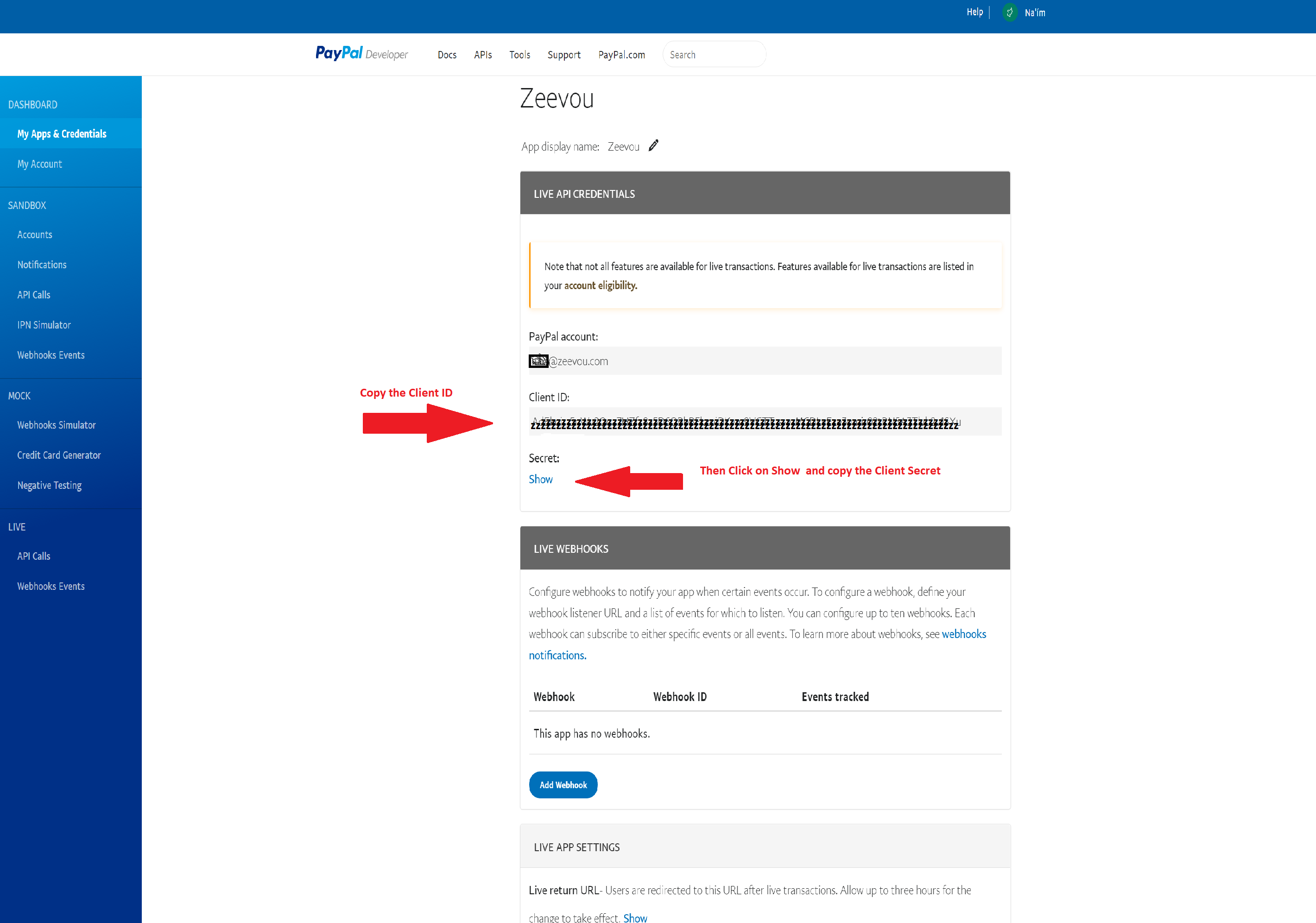Open the Webhooks Simulator

[x=56, y=425]
